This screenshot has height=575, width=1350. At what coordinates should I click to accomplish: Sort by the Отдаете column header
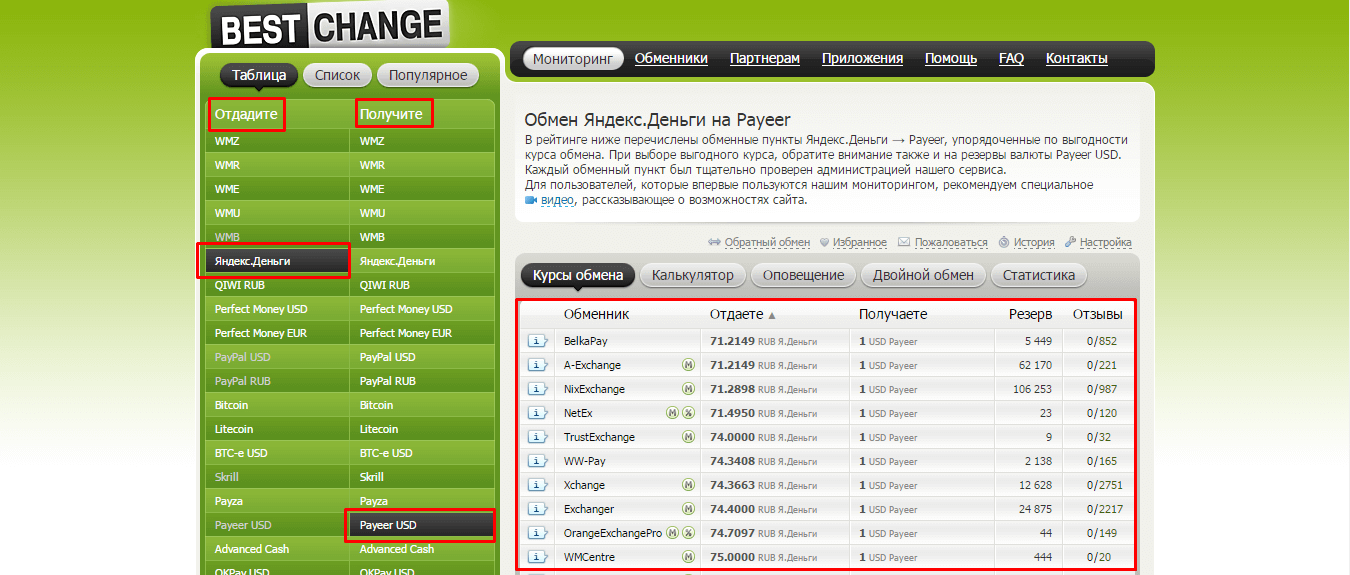(736, 314)
